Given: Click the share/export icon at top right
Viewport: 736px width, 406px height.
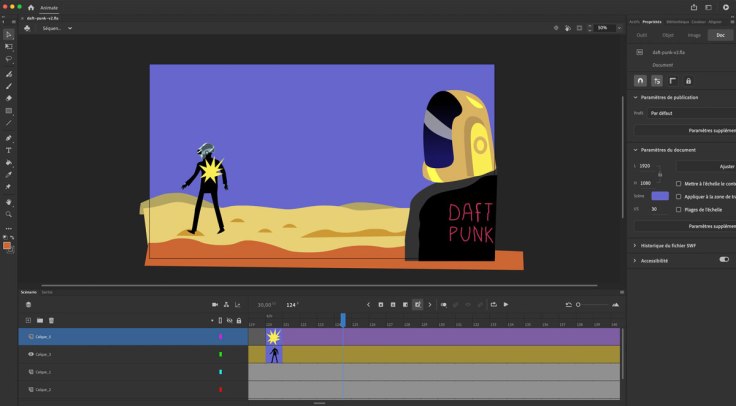Looking at the screenshot, I should 694,8.
